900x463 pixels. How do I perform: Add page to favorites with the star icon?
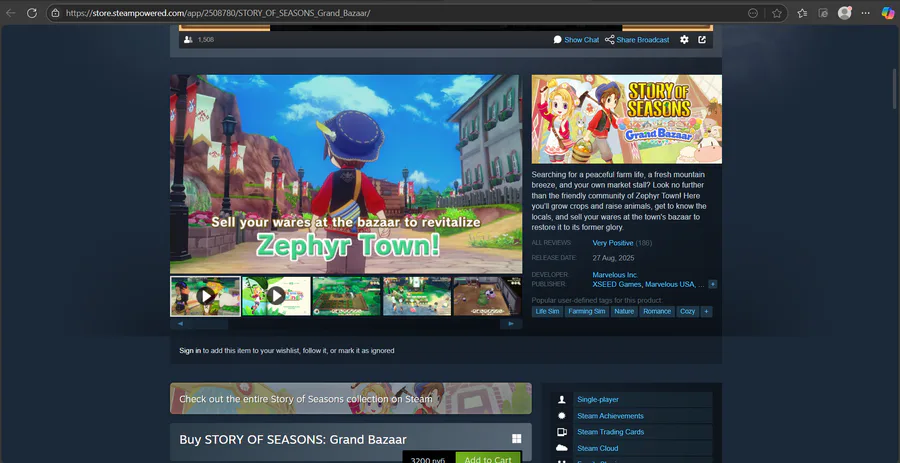(777, 13)
